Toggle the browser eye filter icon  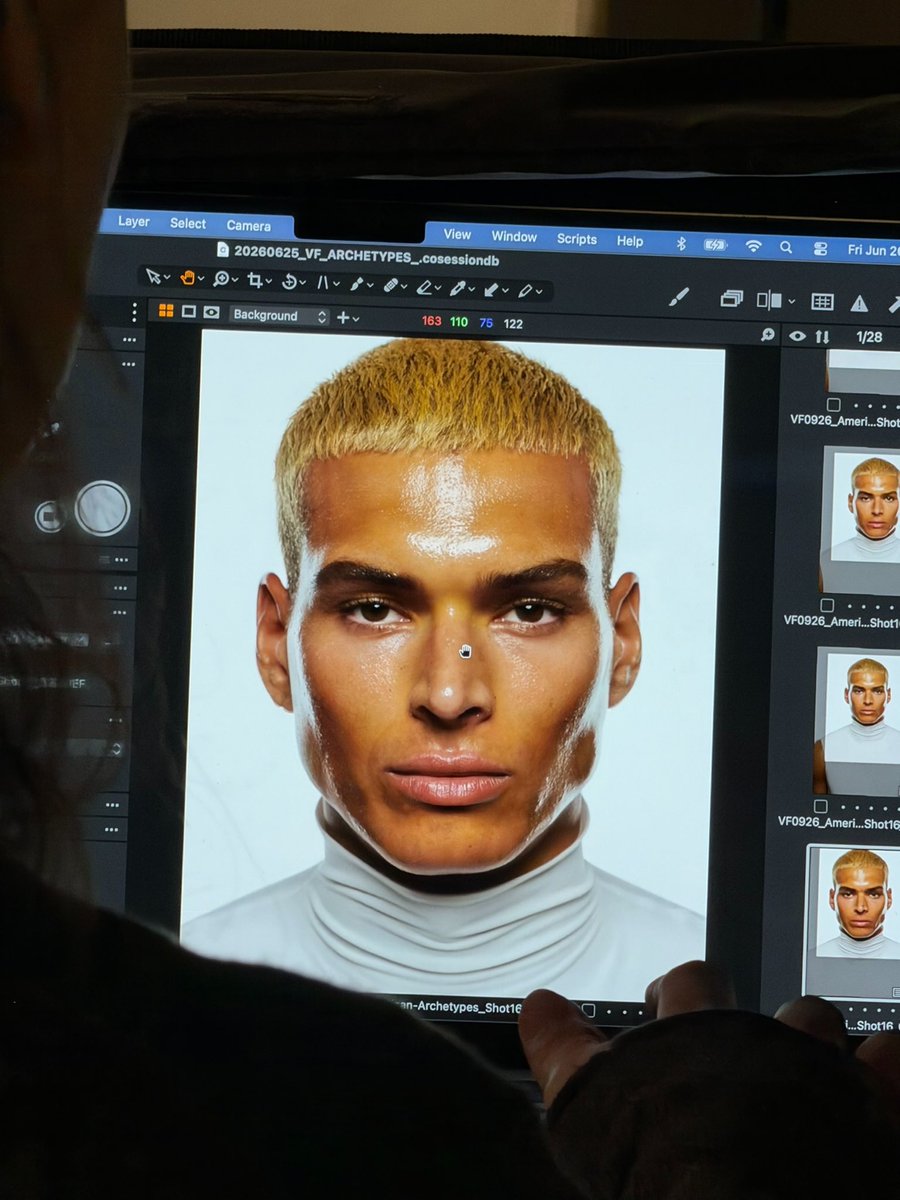(797, 336)
